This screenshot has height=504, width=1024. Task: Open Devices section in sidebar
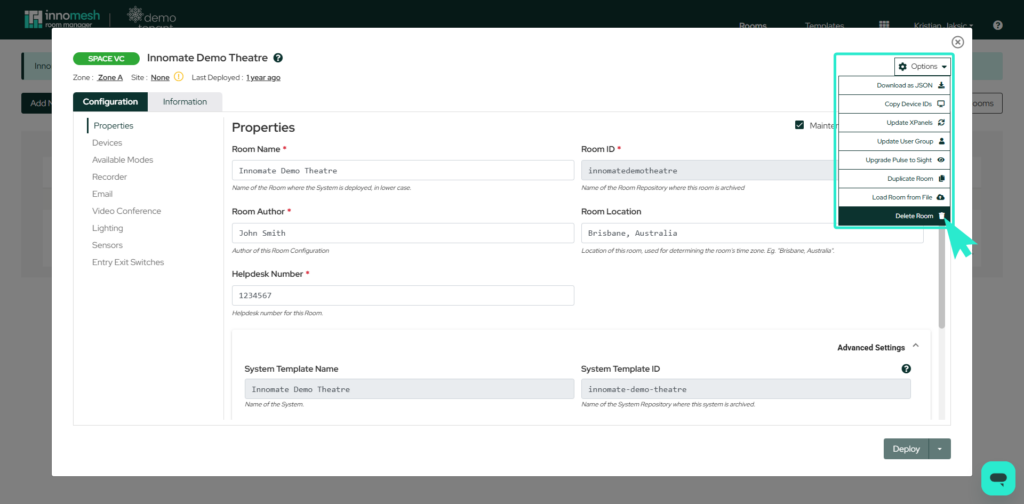107,142
